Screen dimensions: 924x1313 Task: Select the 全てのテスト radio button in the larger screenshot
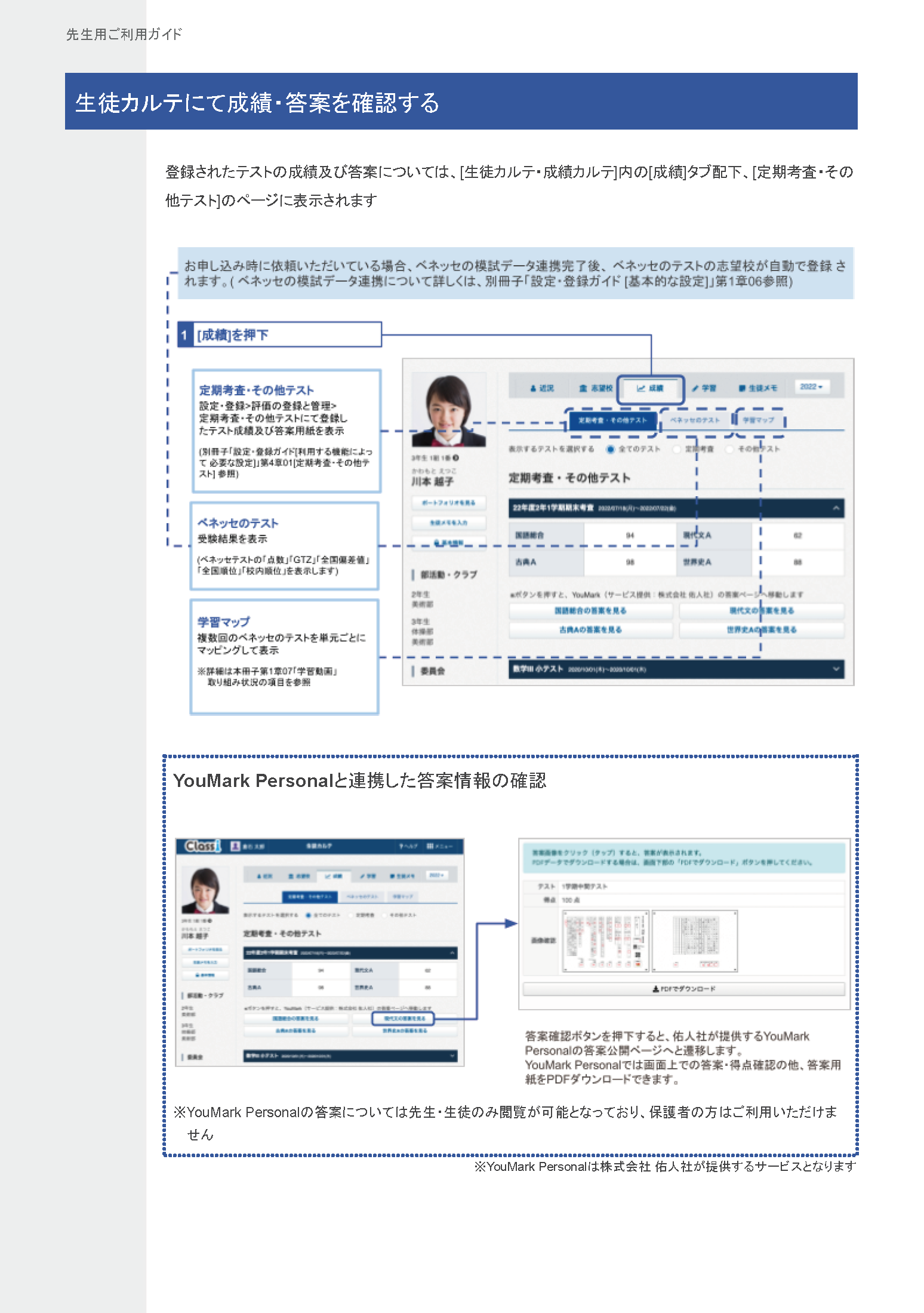coord(610,449)
